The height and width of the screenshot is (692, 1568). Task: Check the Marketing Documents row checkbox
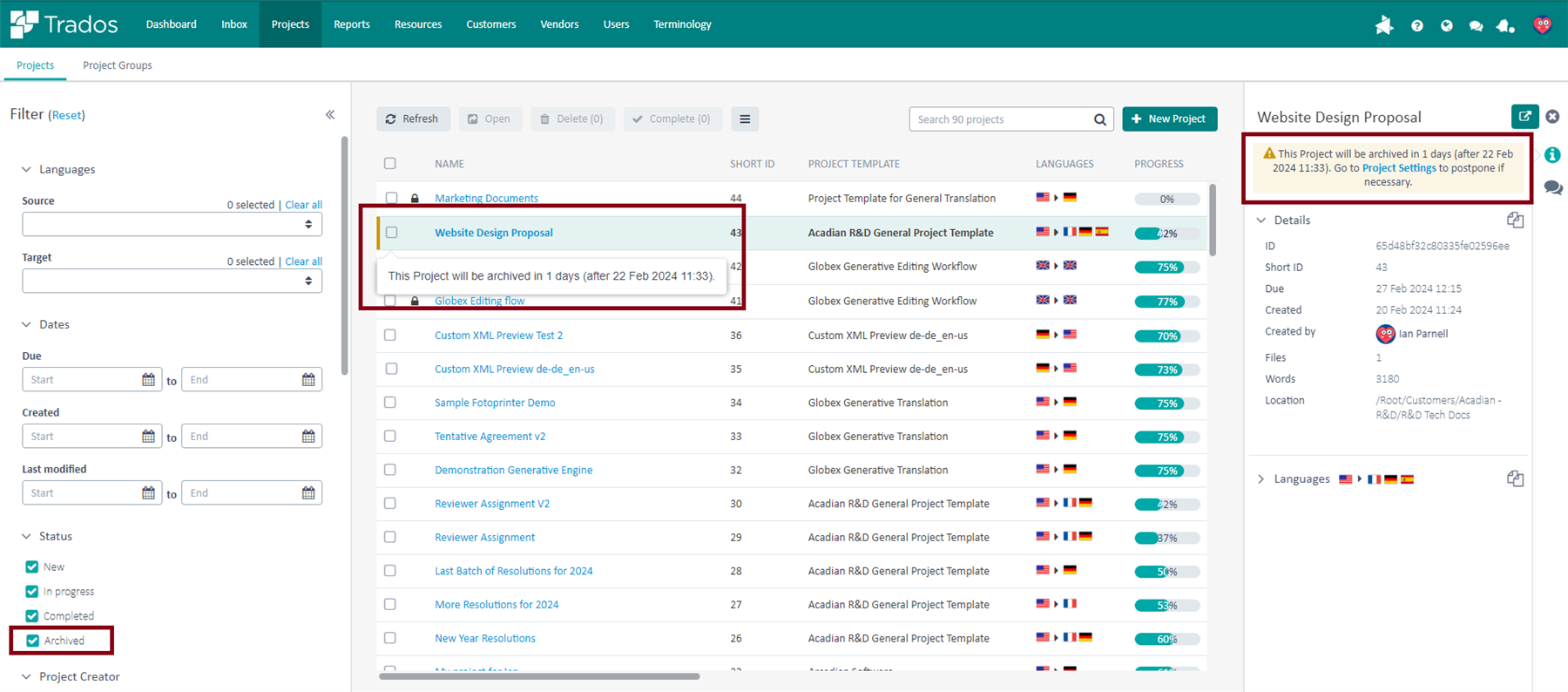click(391, 198)
